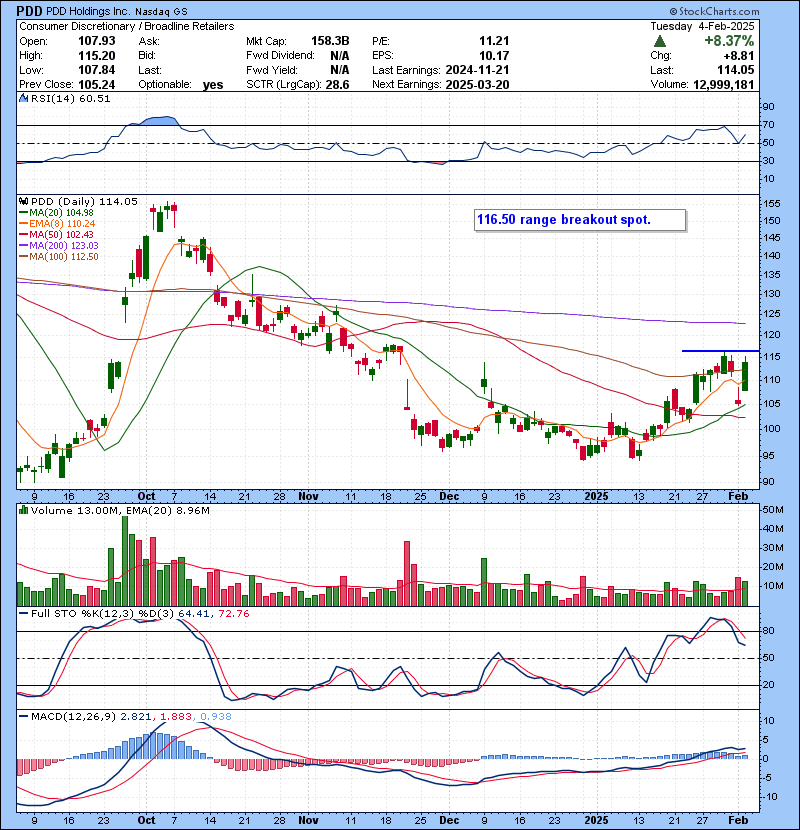Click the RSI(14) 60.51 indicator label
Viewport: 800px width, 830px height.
coord(70,98)
